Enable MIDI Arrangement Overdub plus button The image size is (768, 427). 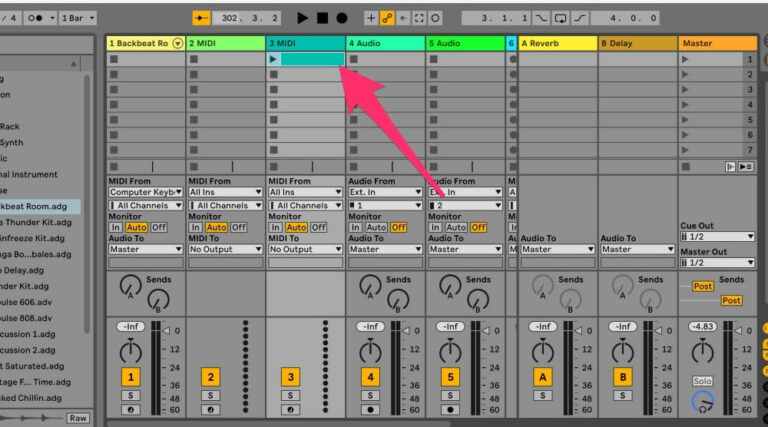pyautogui.click(x=371, y=18)
